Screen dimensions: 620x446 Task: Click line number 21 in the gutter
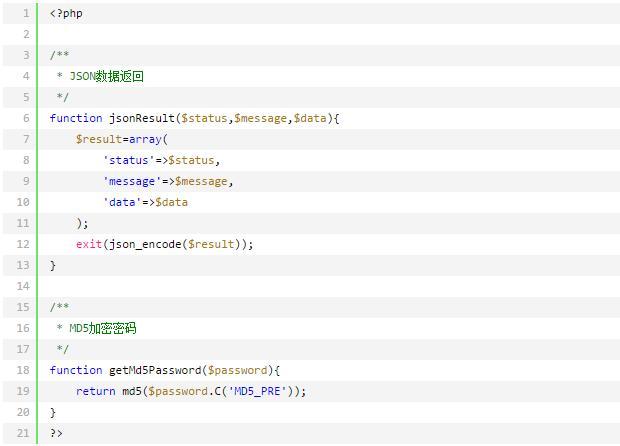23,433
